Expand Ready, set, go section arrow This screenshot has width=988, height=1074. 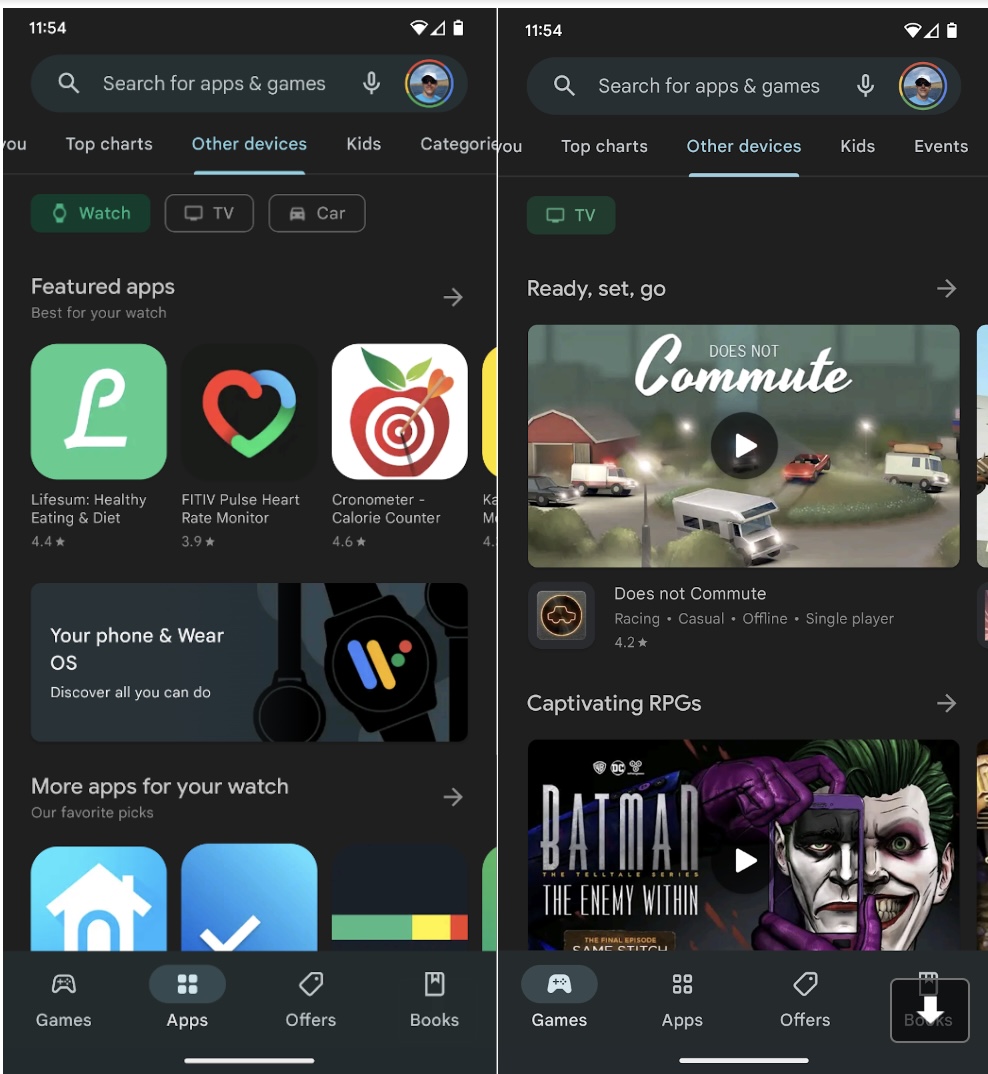click(x=947, y=288)
